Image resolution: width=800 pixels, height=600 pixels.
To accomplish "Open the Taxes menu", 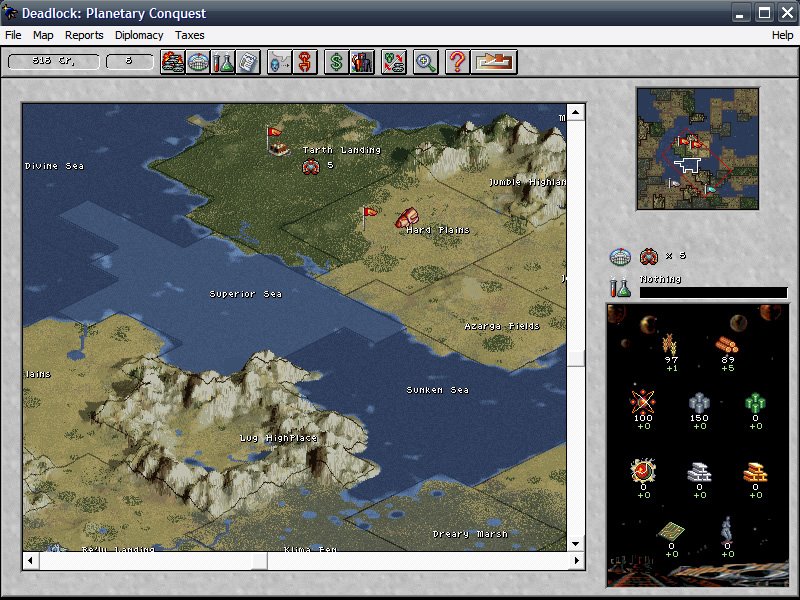I will tap(190, 35).
